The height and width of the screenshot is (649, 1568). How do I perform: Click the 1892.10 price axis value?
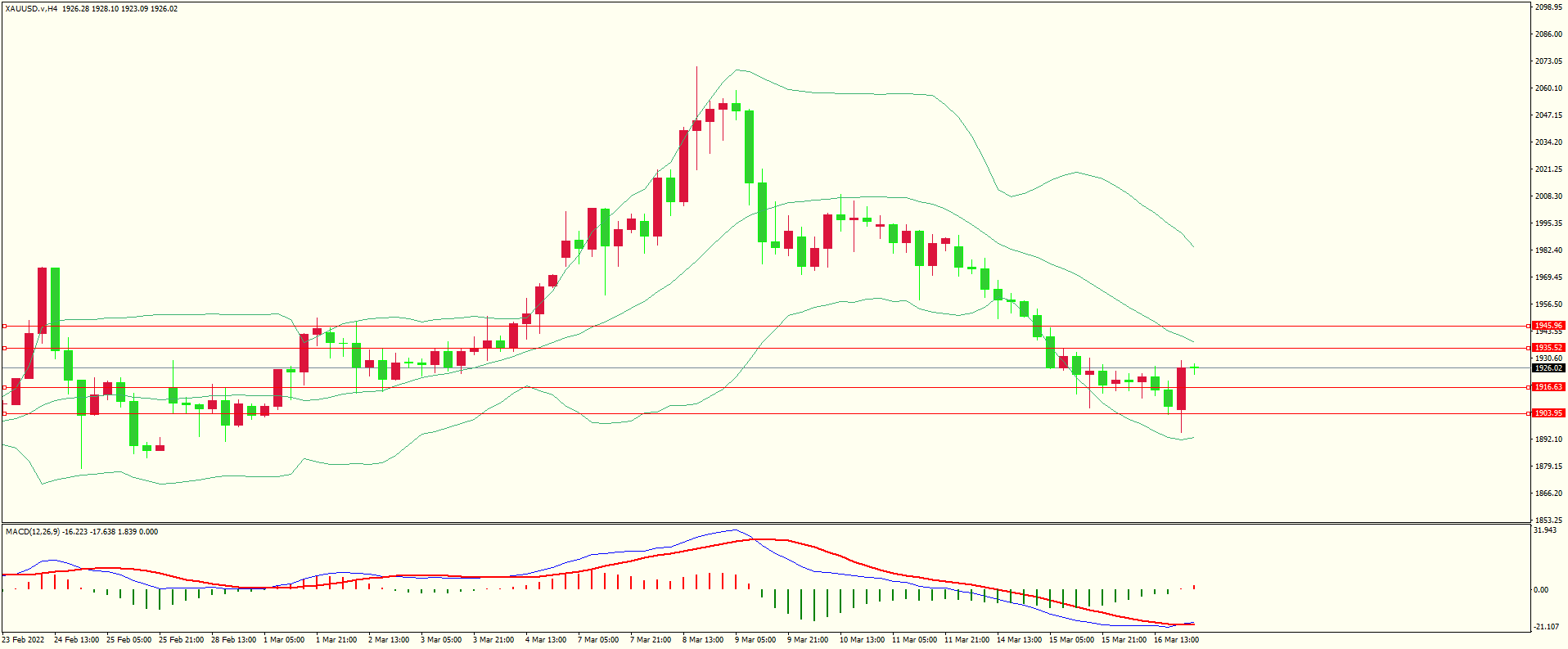(x=1548, y=439)
